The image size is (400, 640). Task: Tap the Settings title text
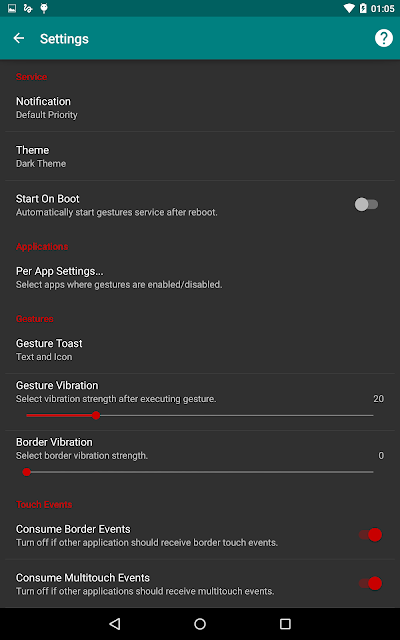point(64,39)
